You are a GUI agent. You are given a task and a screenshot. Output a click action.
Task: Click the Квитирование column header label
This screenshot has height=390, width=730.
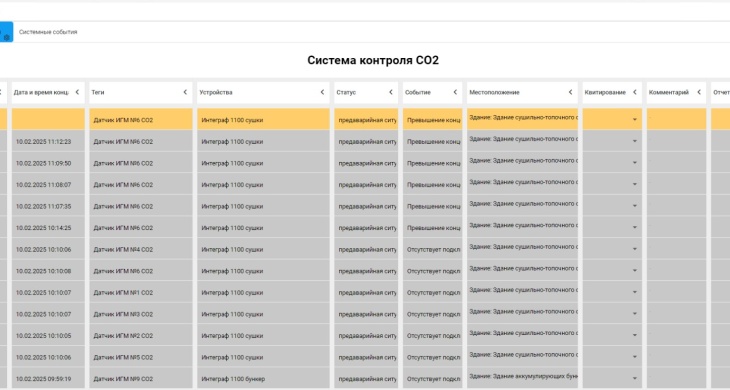pos(605,93)
